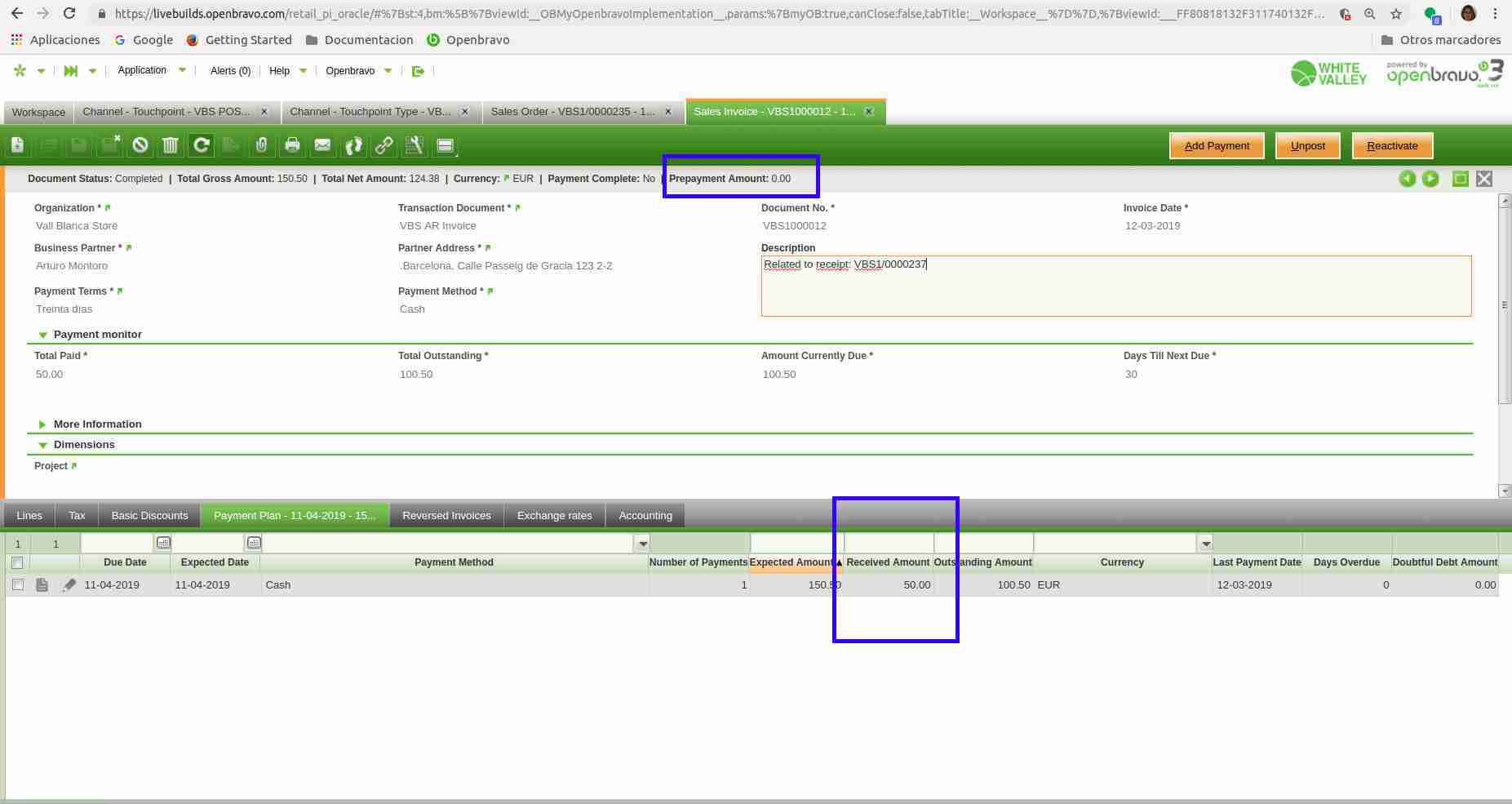
Task: Collapse the Payment monitor section
Action: pyautogui.click(x=43, y=335)
